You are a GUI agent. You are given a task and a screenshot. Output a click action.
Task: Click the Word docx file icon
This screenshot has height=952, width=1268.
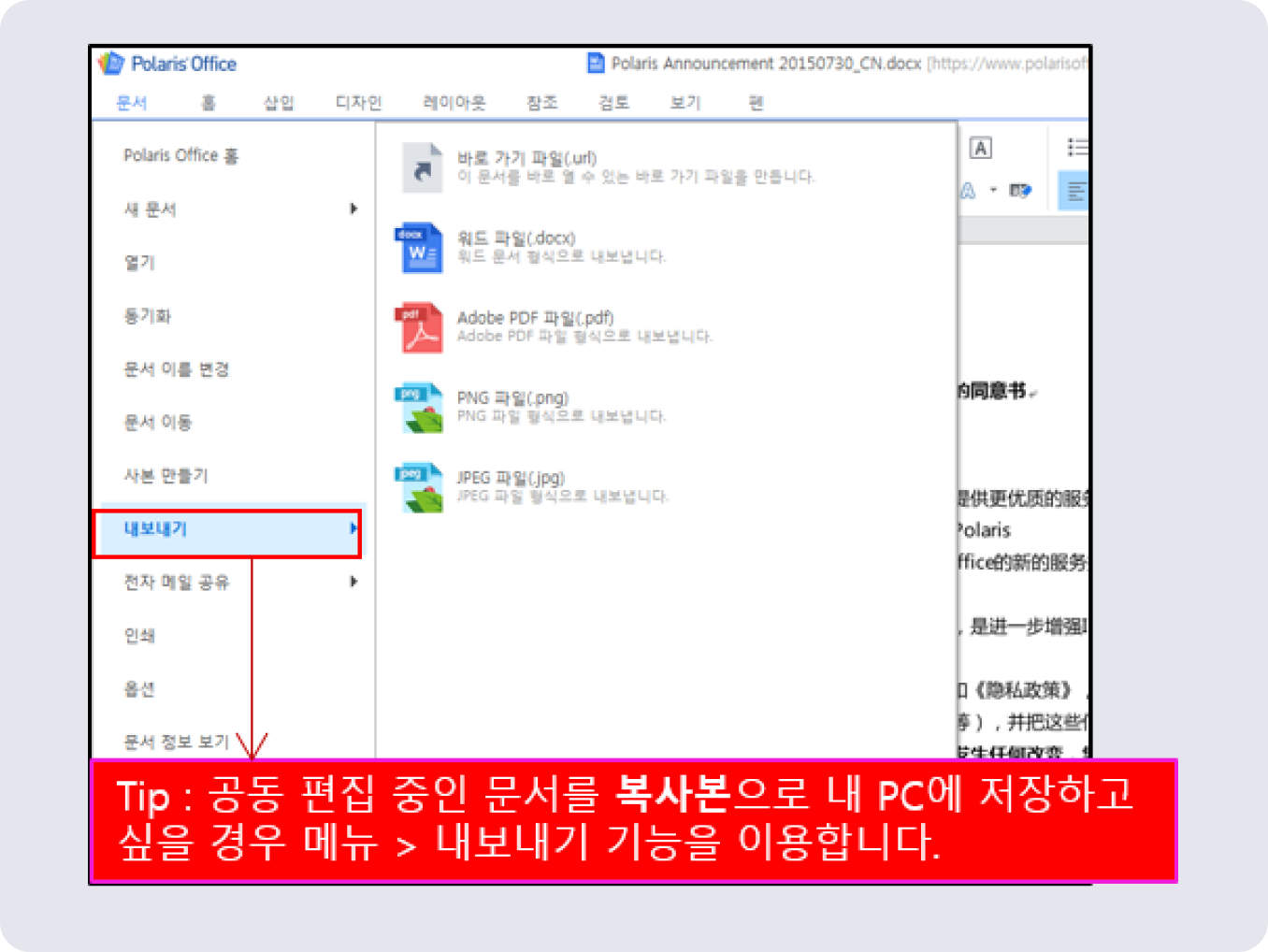[419, 248]
